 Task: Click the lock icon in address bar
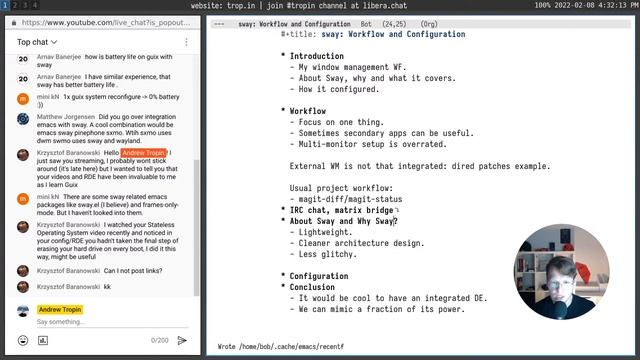coord(14,23)
